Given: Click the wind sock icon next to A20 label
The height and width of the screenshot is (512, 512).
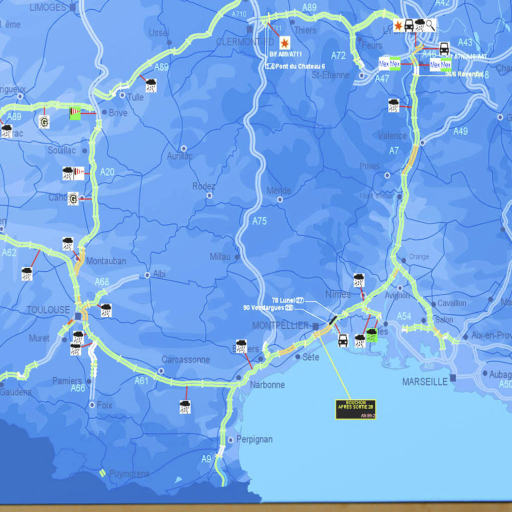Looking at the screenshot, I should (x=79, y=174).
